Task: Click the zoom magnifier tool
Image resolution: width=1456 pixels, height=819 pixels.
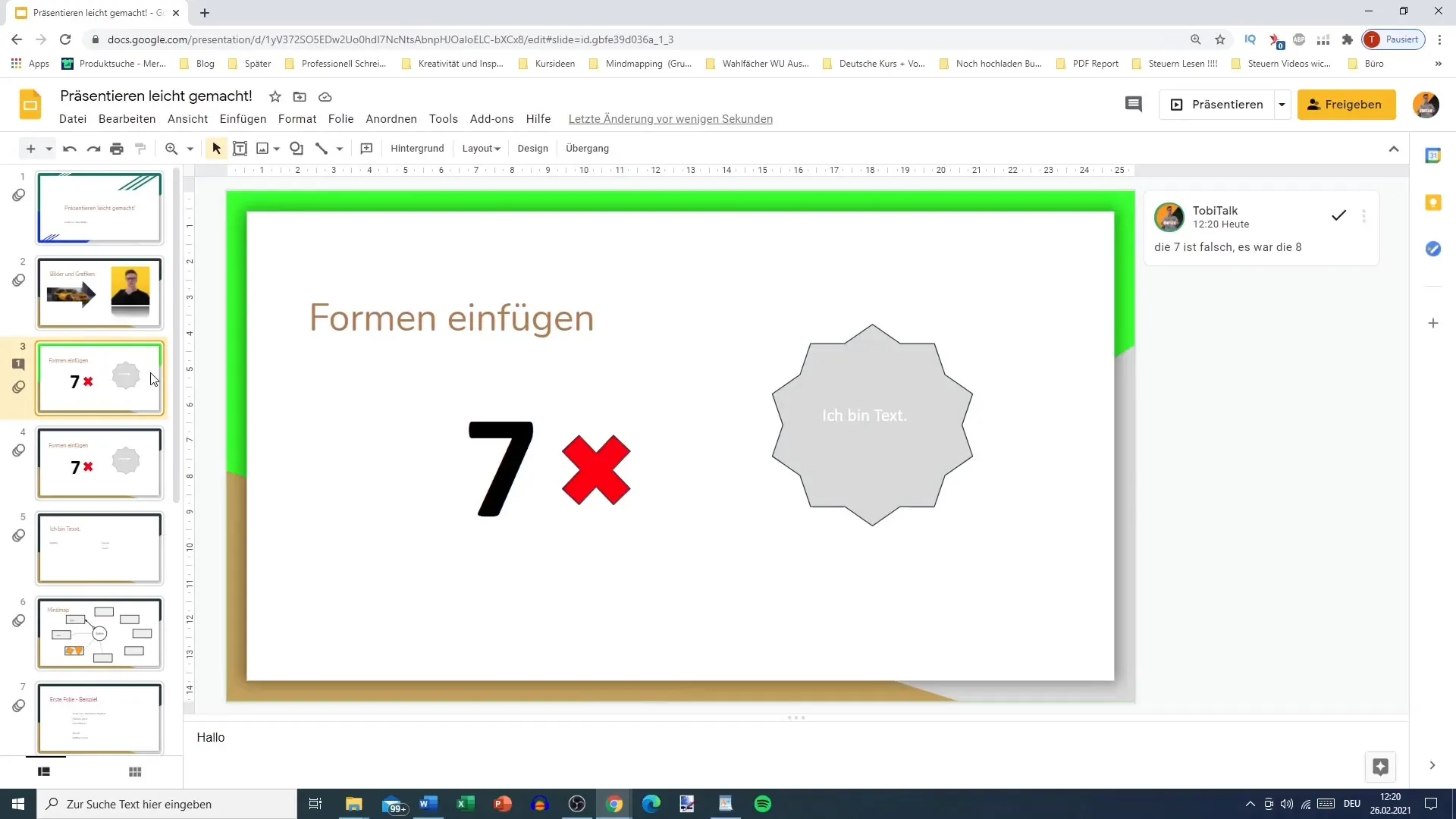Action: (171, 149)
